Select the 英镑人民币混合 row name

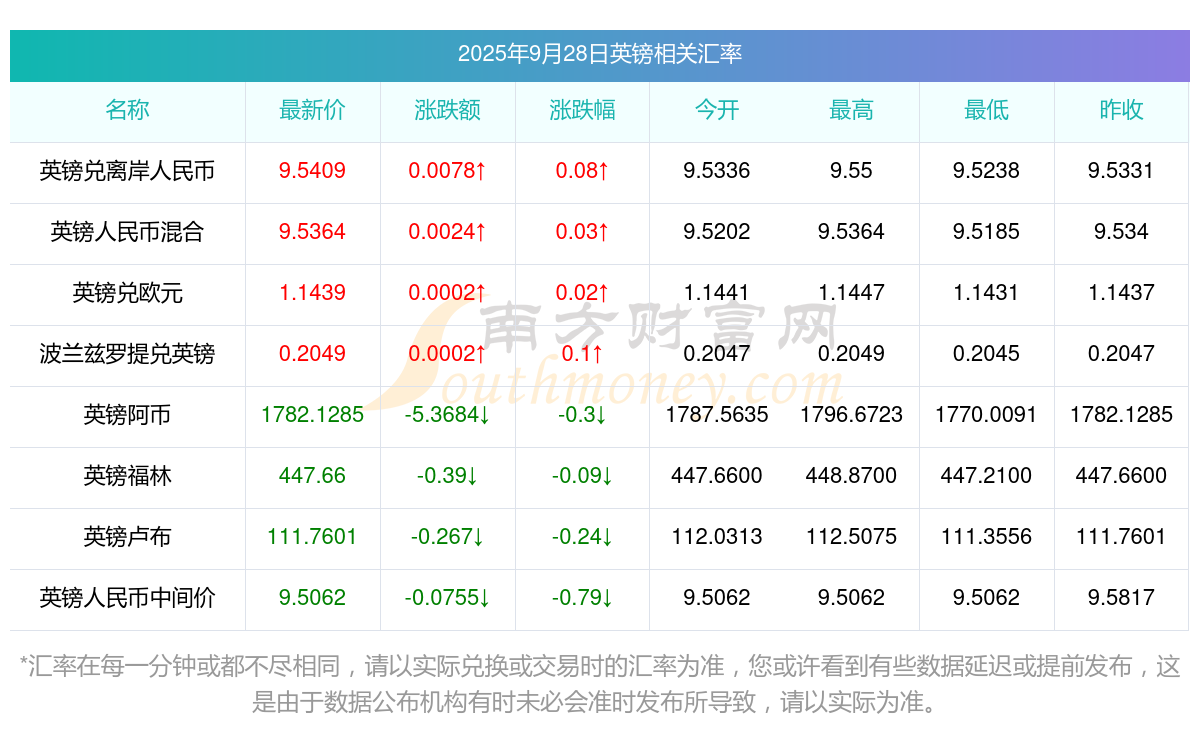(127, 232)
